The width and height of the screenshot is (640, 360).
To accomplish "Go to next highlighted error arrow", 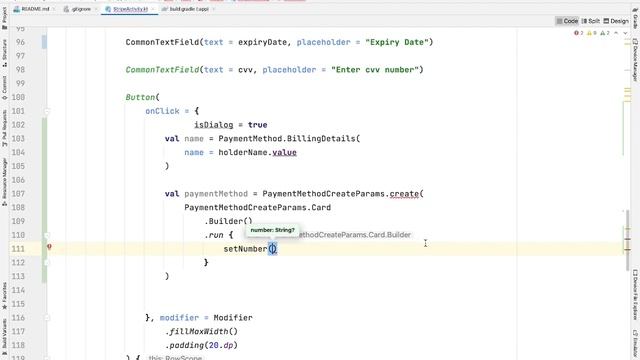I will click(x=625, y=33).
